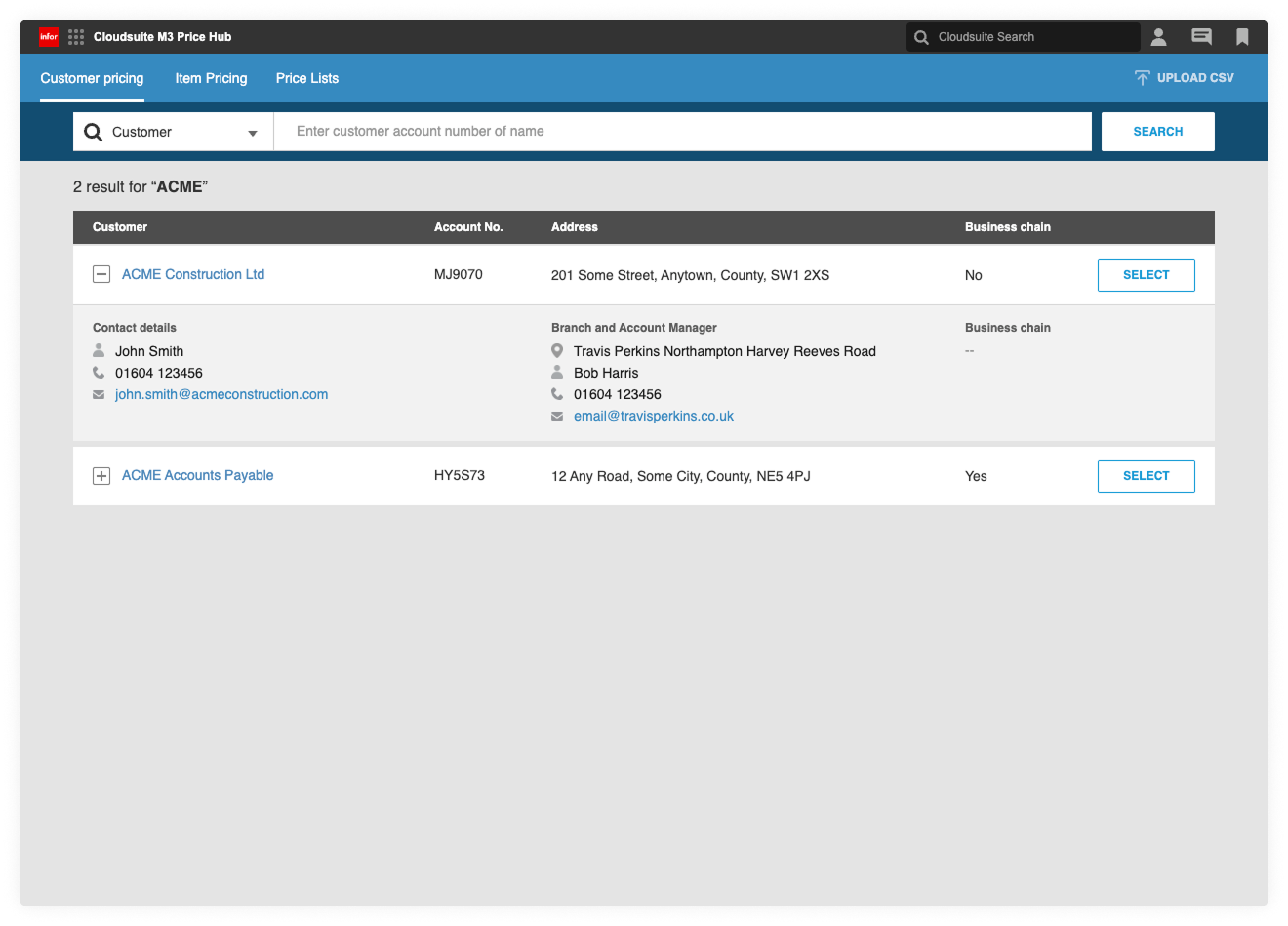The image size is (1288, 926).
Task: Select ACME Construction Ltd customer
Action: 1147,275
